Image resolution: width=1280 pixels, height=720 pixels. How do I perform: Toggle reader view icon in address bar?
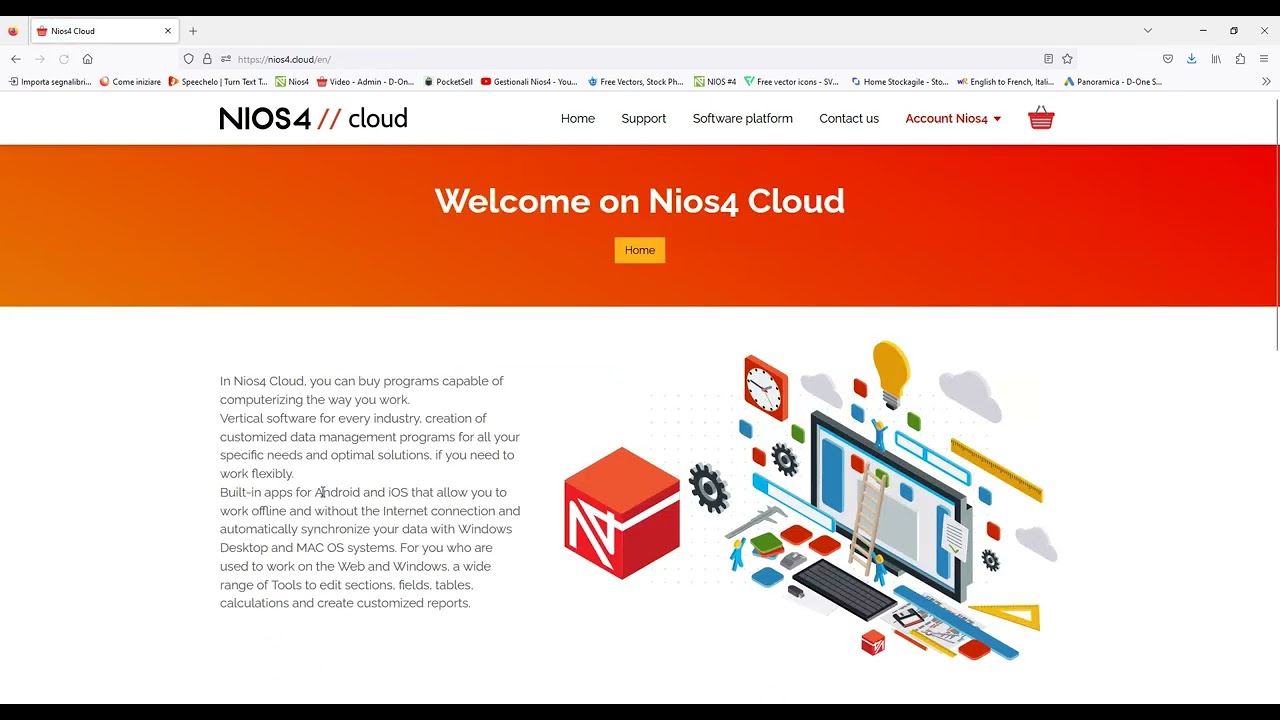pyautogui.click(x=1048, y=59)
